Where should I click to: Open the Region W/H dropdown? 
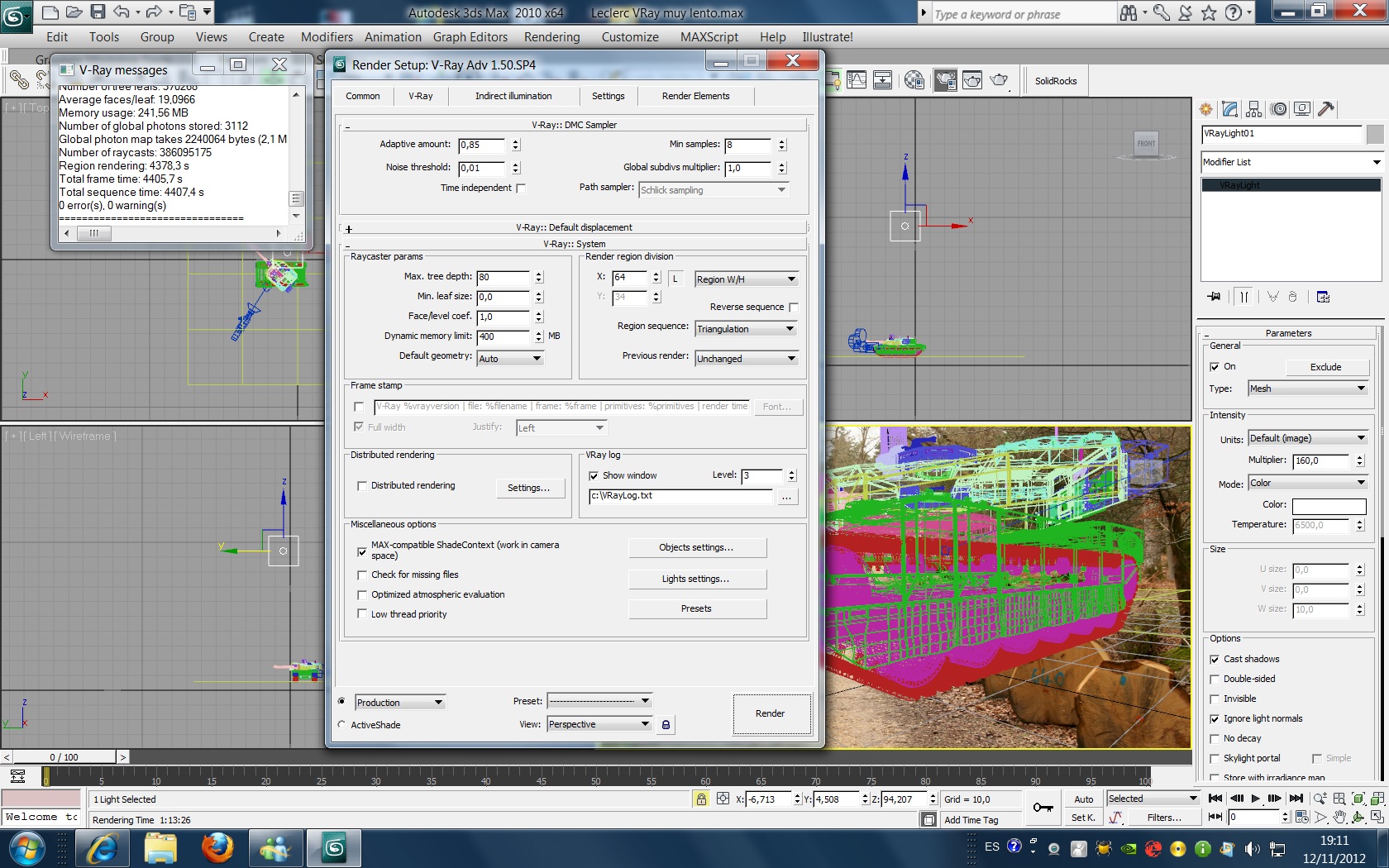[747, 279]
